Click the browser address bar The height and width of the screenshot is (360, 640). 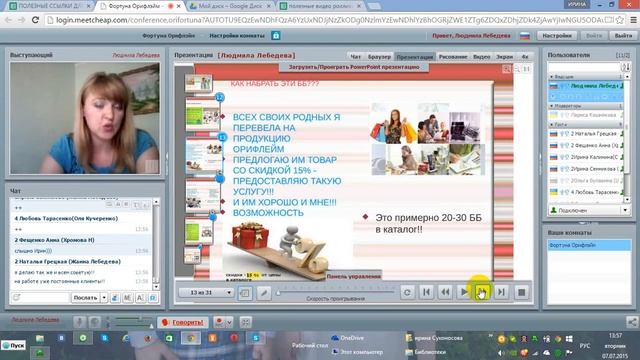click(x=327, y=20)
